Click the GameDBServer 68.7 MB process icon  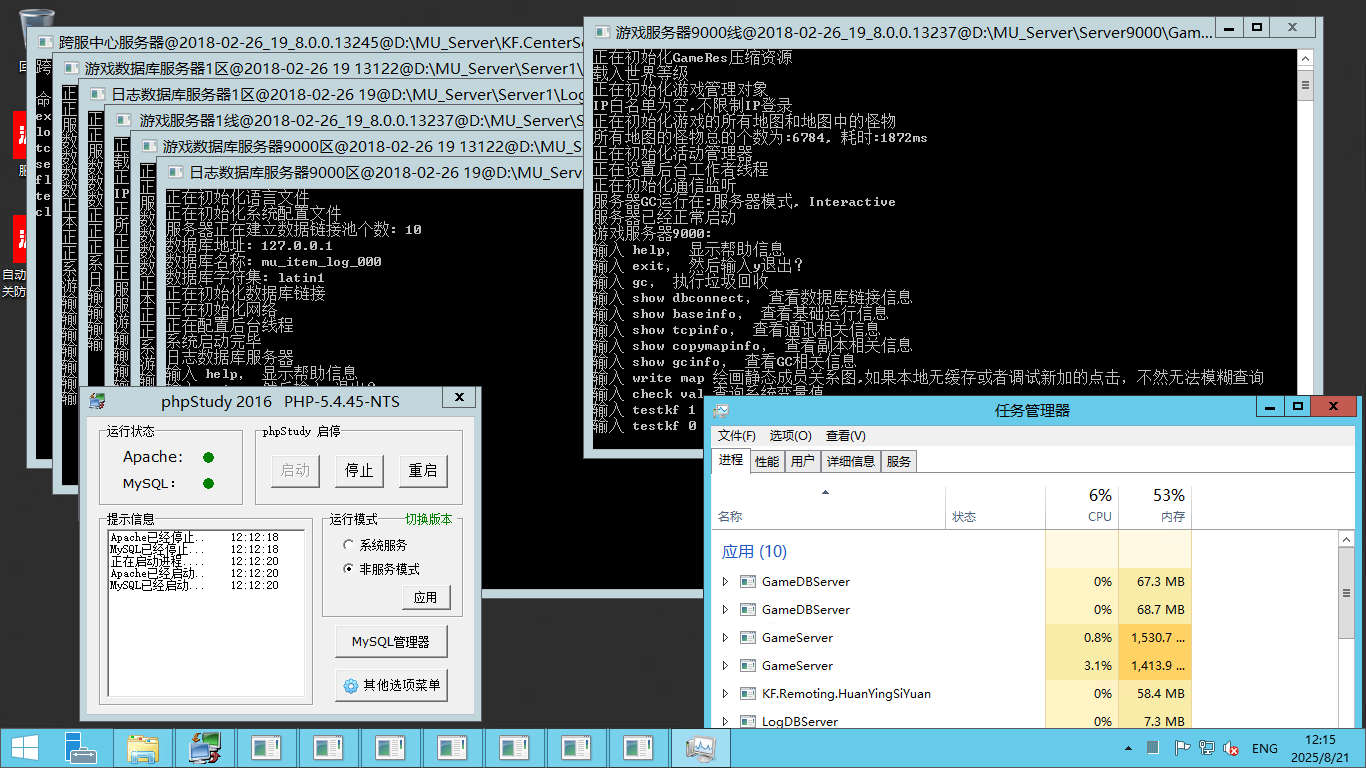747,609
